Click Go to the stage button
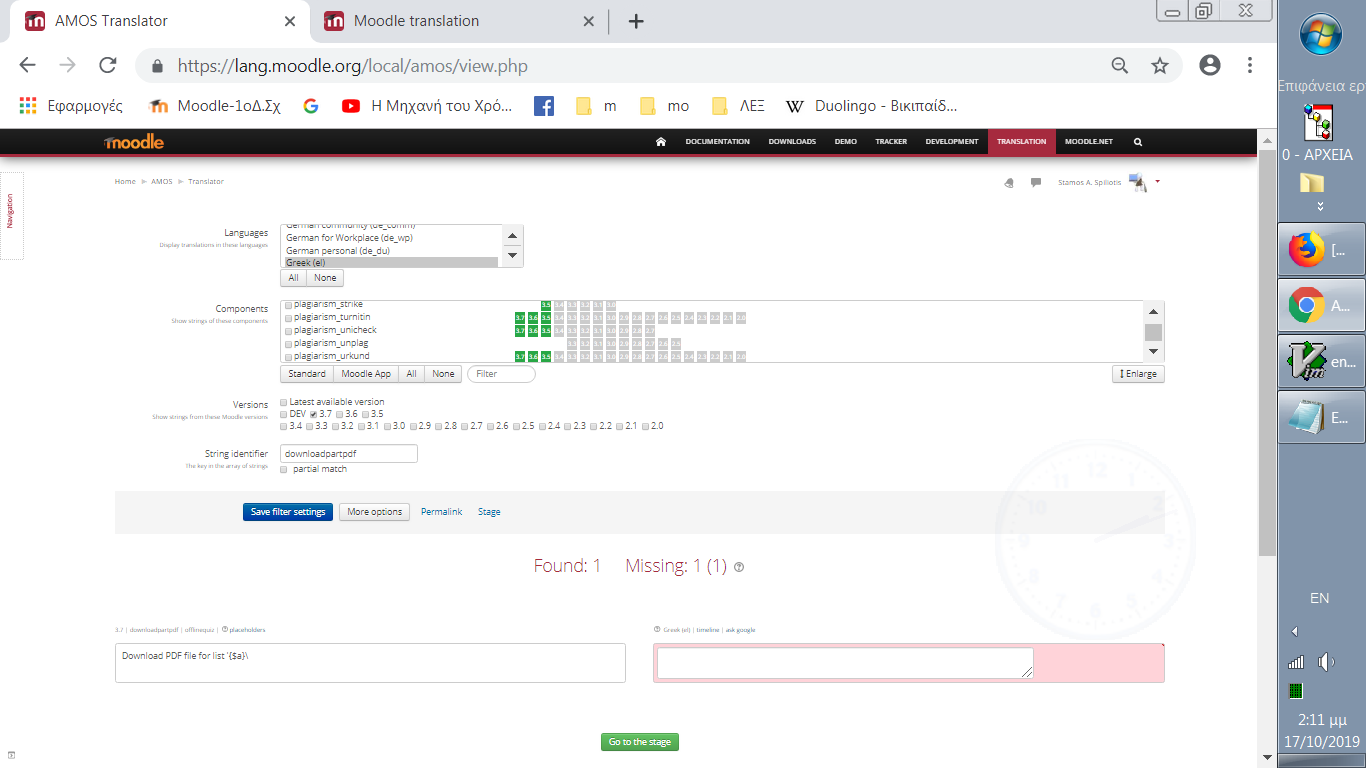 (640, 742)
